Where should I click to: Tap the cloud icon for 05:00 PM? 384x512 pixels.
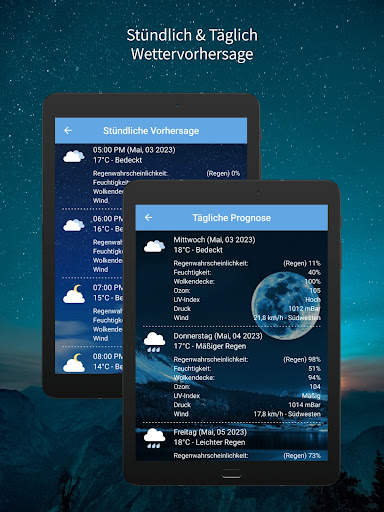pyautogui.click(x=74, y=156)
